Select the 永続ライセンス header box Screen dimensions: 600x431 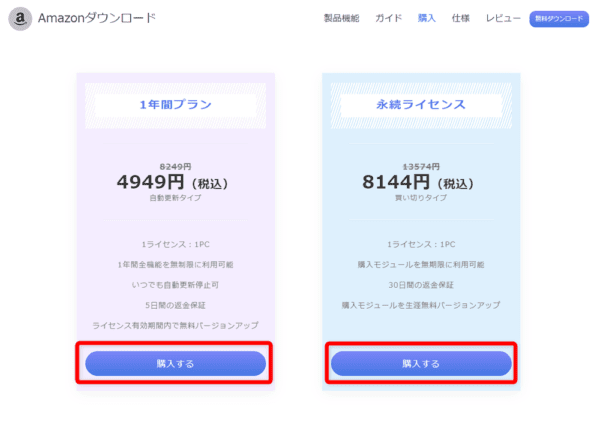421,104
